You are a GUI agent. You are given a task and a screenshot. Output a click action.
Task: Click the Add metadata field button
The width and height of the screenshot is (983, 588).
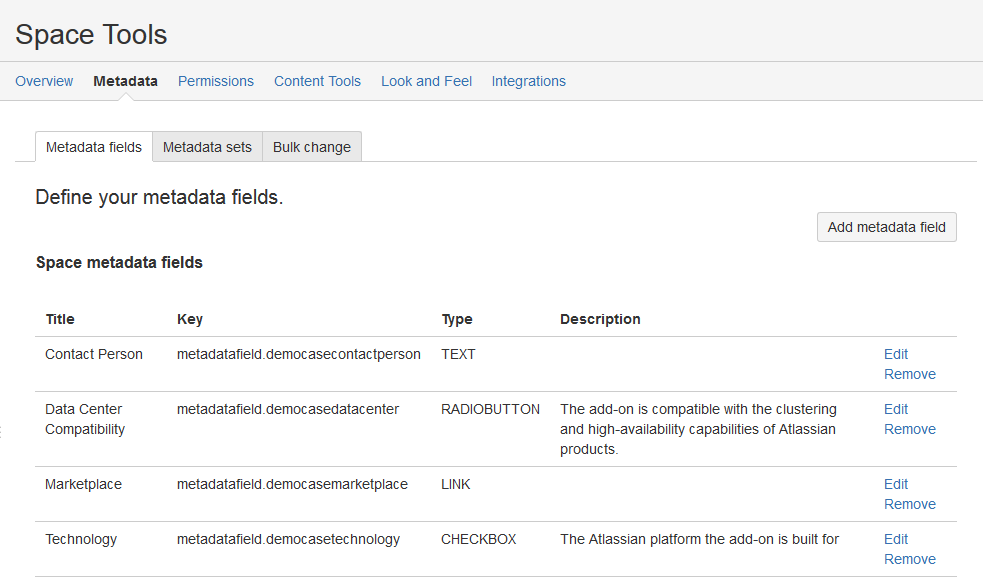(886, 227)
